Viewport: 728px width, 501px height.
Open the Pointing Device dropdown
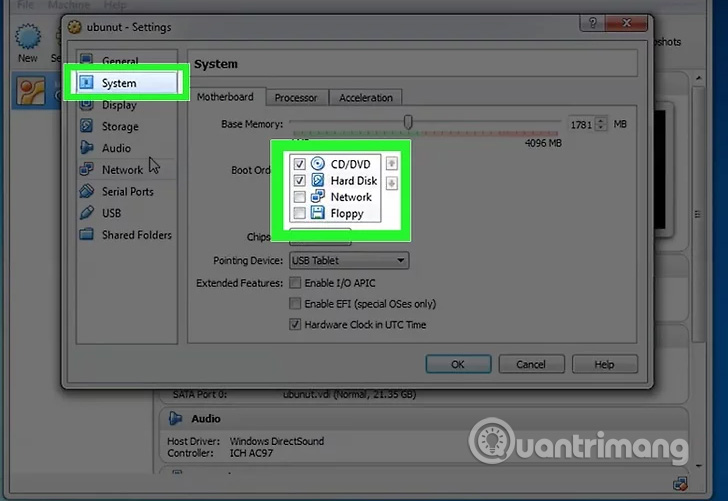click(349, 260)
